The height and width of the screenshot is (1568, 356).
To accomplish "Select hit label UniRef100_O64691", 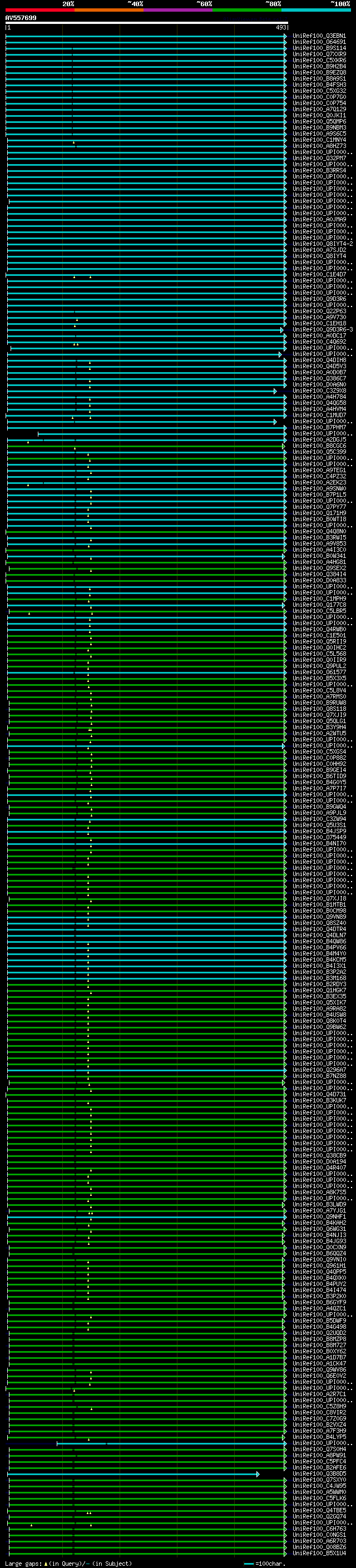I will tap(319, 42).
